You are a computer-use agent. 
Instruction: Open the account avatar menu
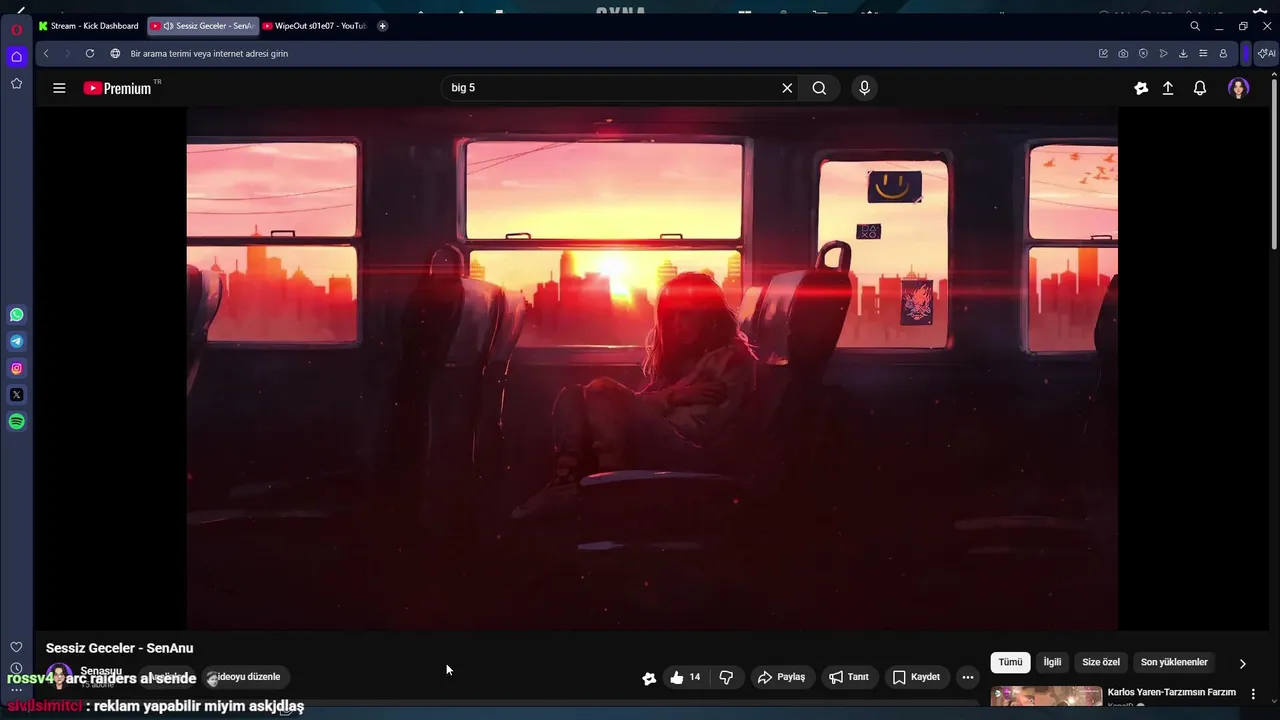click(x=1238, y=88)
